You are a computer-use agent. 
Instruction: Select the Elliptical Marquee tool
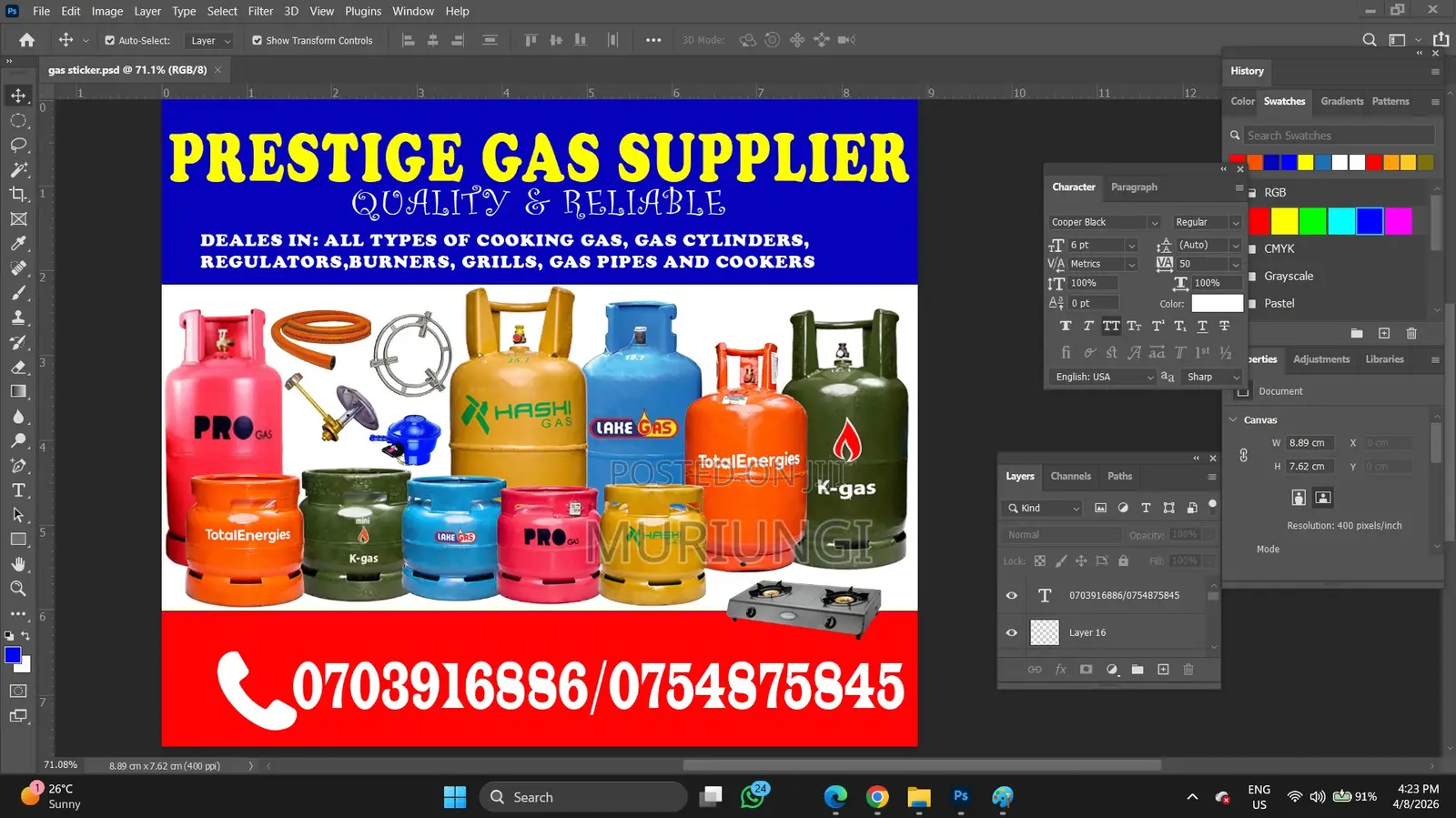pos(18,120)
